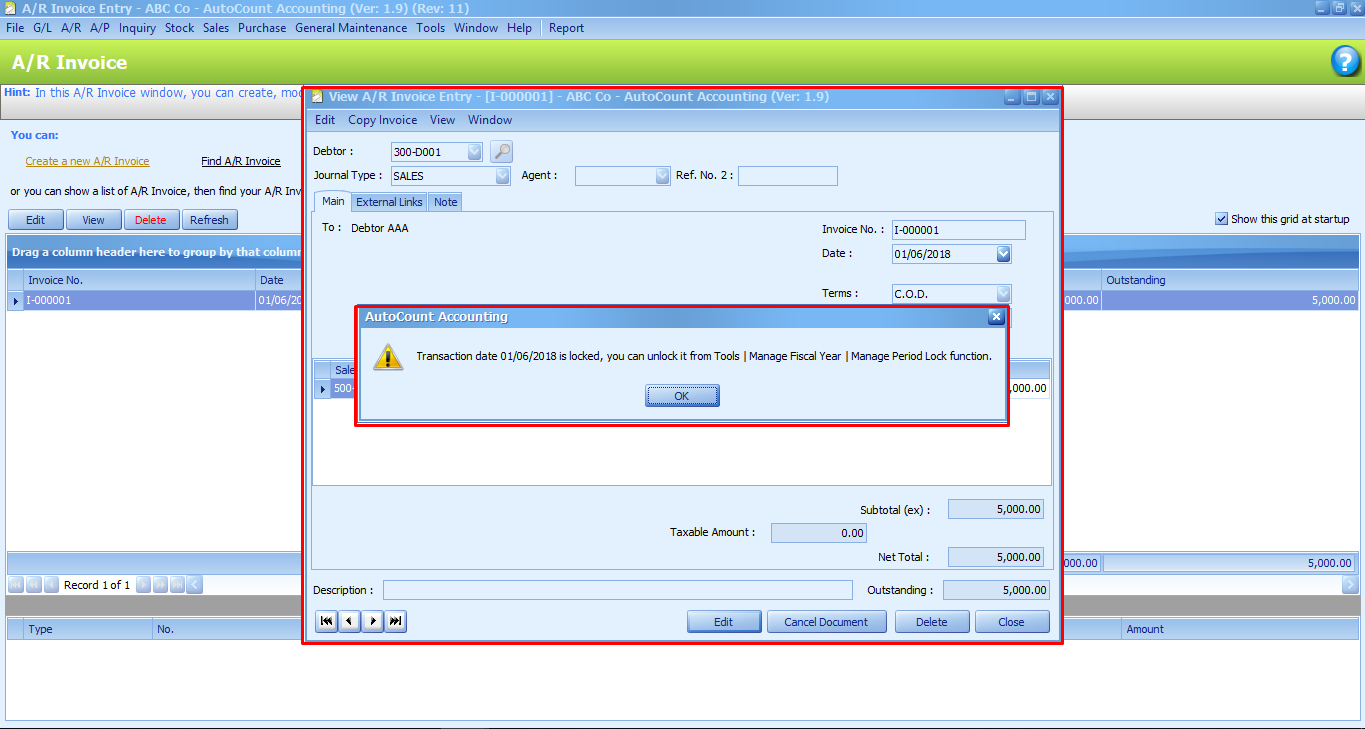Click the warning triangle icon in dialog
Viewport: 1365px width, 729px height.
(388, 357)
